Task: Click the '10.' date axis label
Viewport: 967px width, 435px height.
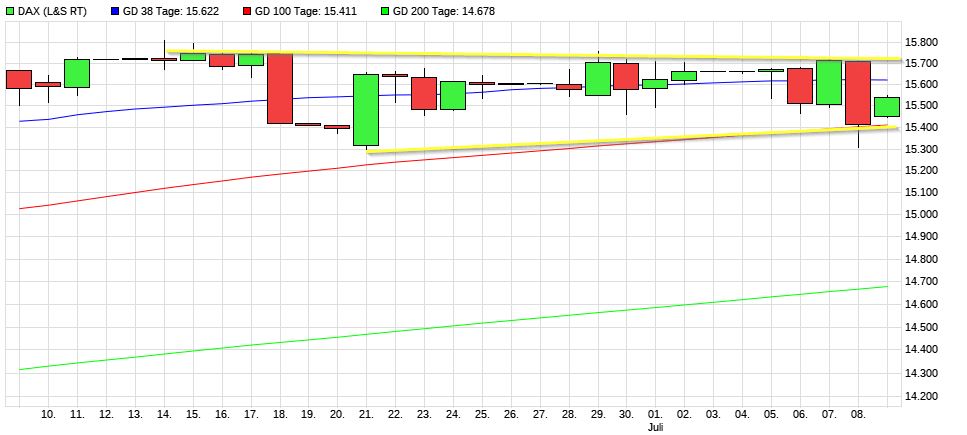Action: click(48, 415)
